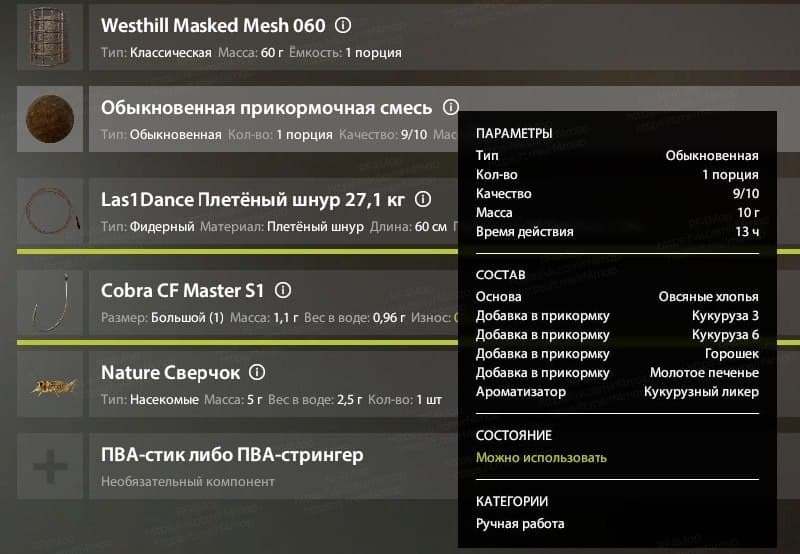
Task: Click the Кукуруза 6 additive
Action: tap(725, 335)
